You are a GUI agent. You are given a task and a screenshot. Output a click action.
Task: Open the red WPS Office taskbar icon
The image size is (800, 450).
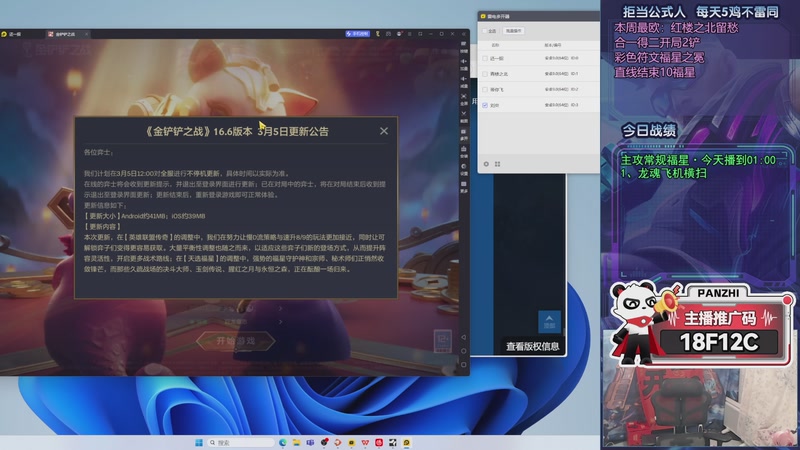(x=365, y=442)
